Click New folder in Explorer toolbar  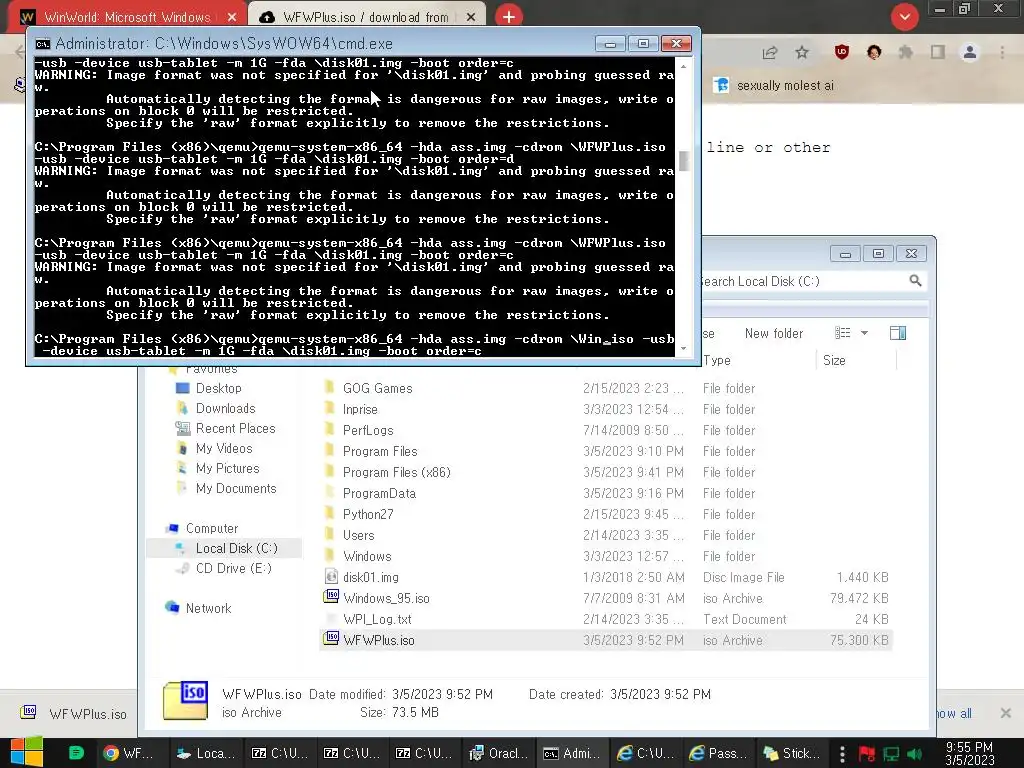point(774,333)
